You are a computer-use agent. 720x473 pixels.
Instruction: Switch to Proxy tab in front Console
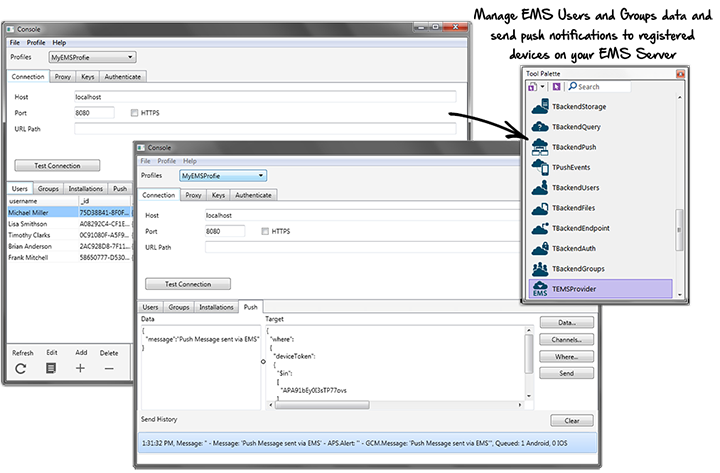(193, 195)
